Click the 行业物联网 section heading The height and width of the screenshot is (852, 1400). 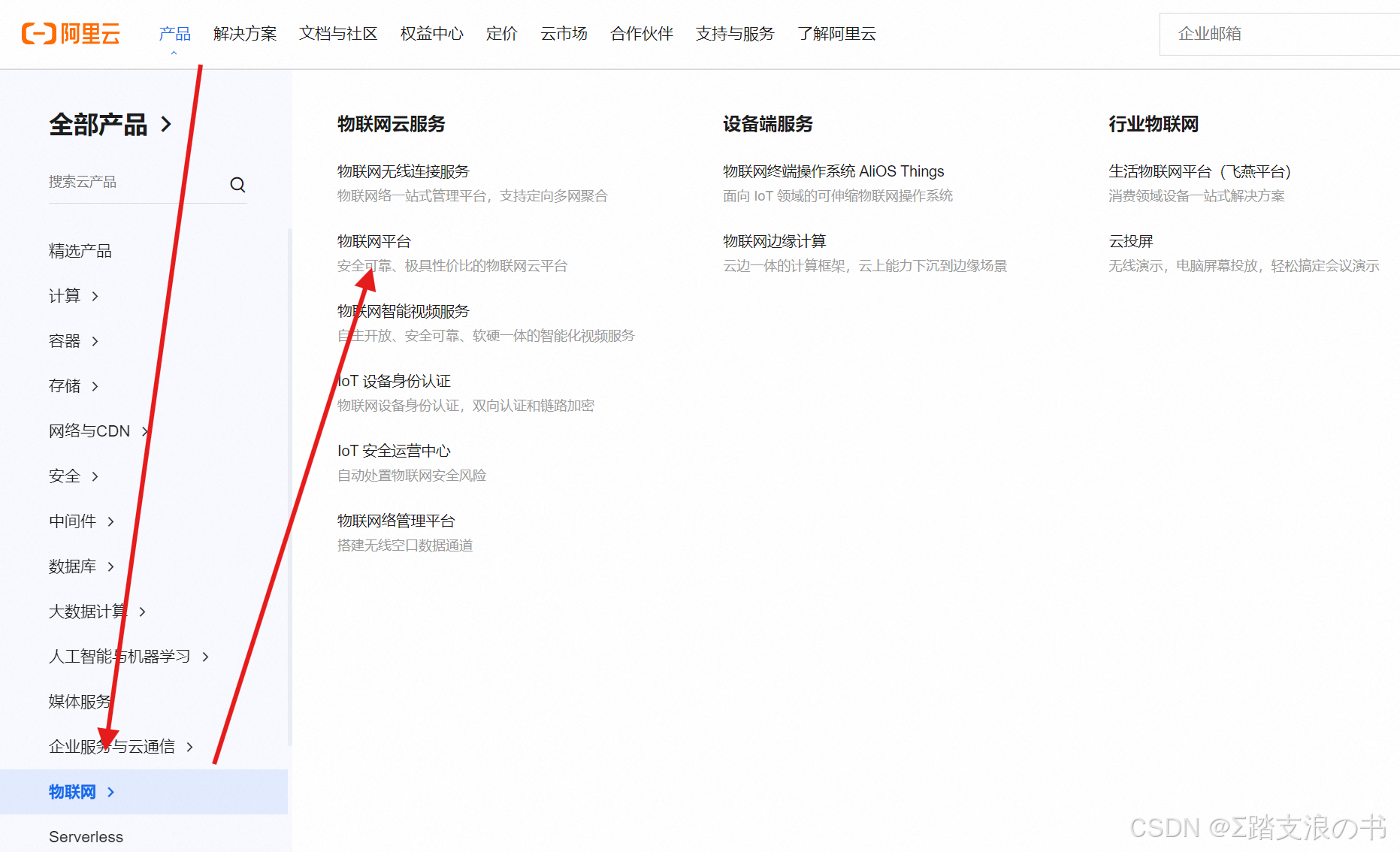[1154, 124]
